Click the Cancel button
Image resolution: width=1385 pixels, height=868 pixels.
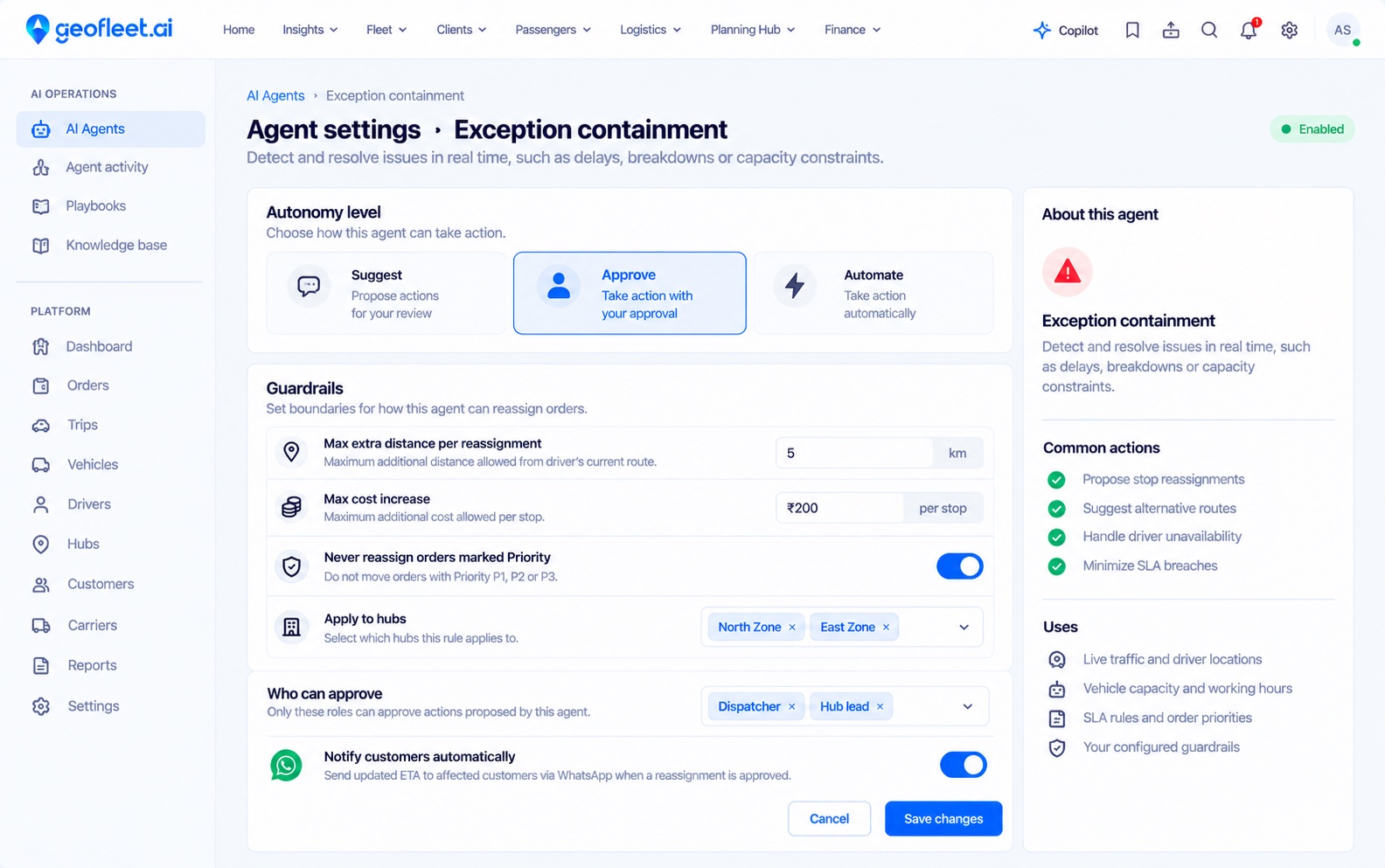click(829, 819)
